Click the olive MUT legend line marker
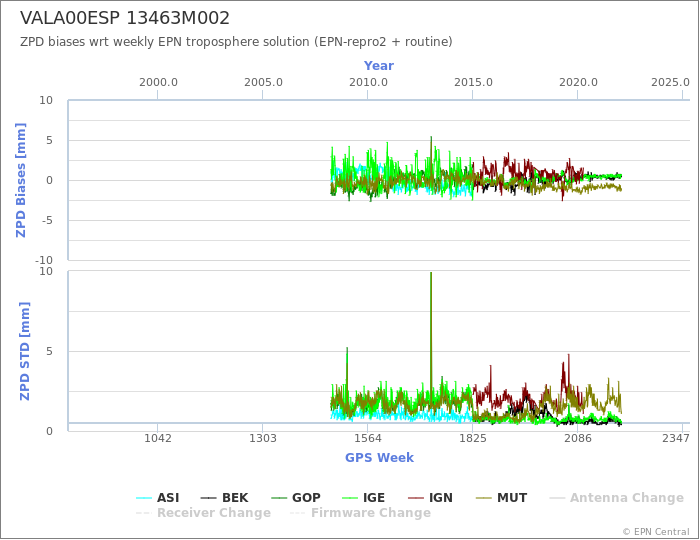The height and width of the screenshot is (540, 700). click(484, 498)
